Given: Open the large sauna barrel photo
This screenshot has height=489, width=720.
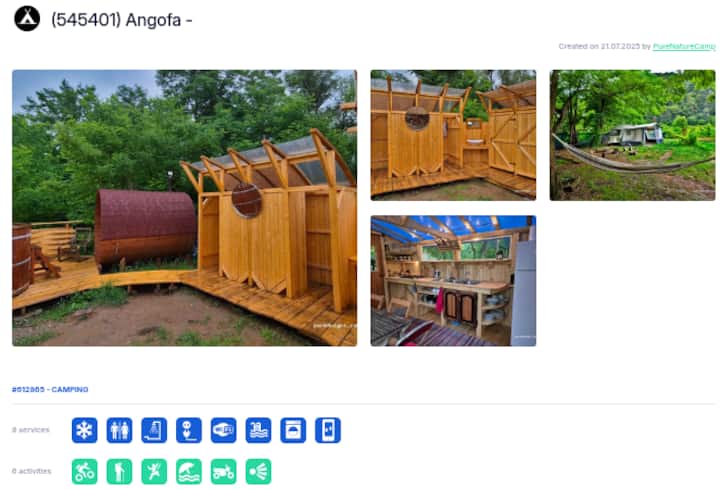Looking at the screenshot, I should pyautogui.click(x=185, y=208).
